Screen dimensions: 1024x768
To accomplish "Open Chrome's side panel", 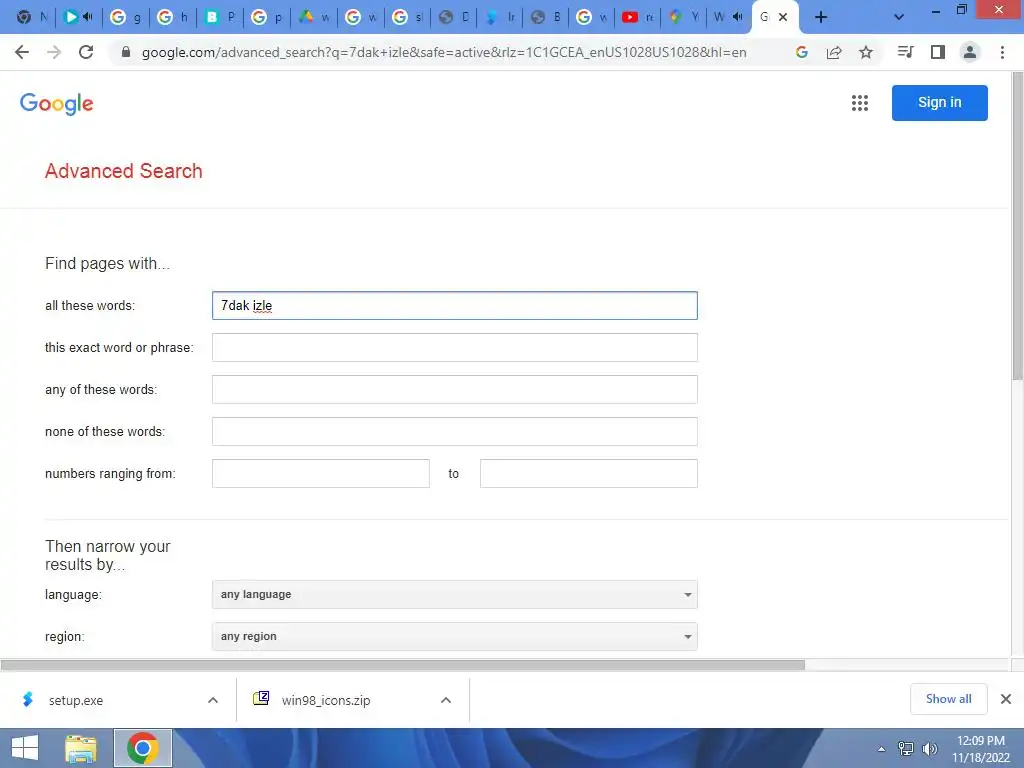I will point(938,52).
